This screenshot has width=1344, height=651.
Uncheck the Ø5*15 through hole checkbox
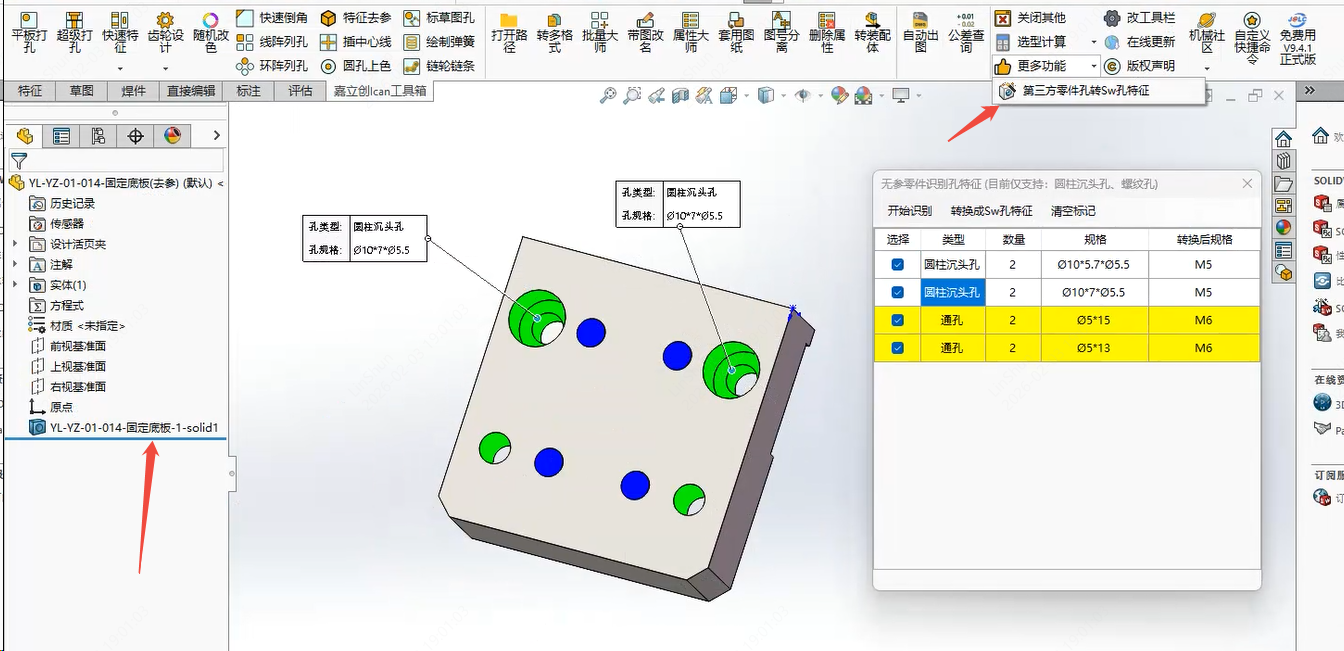(897, 320)
